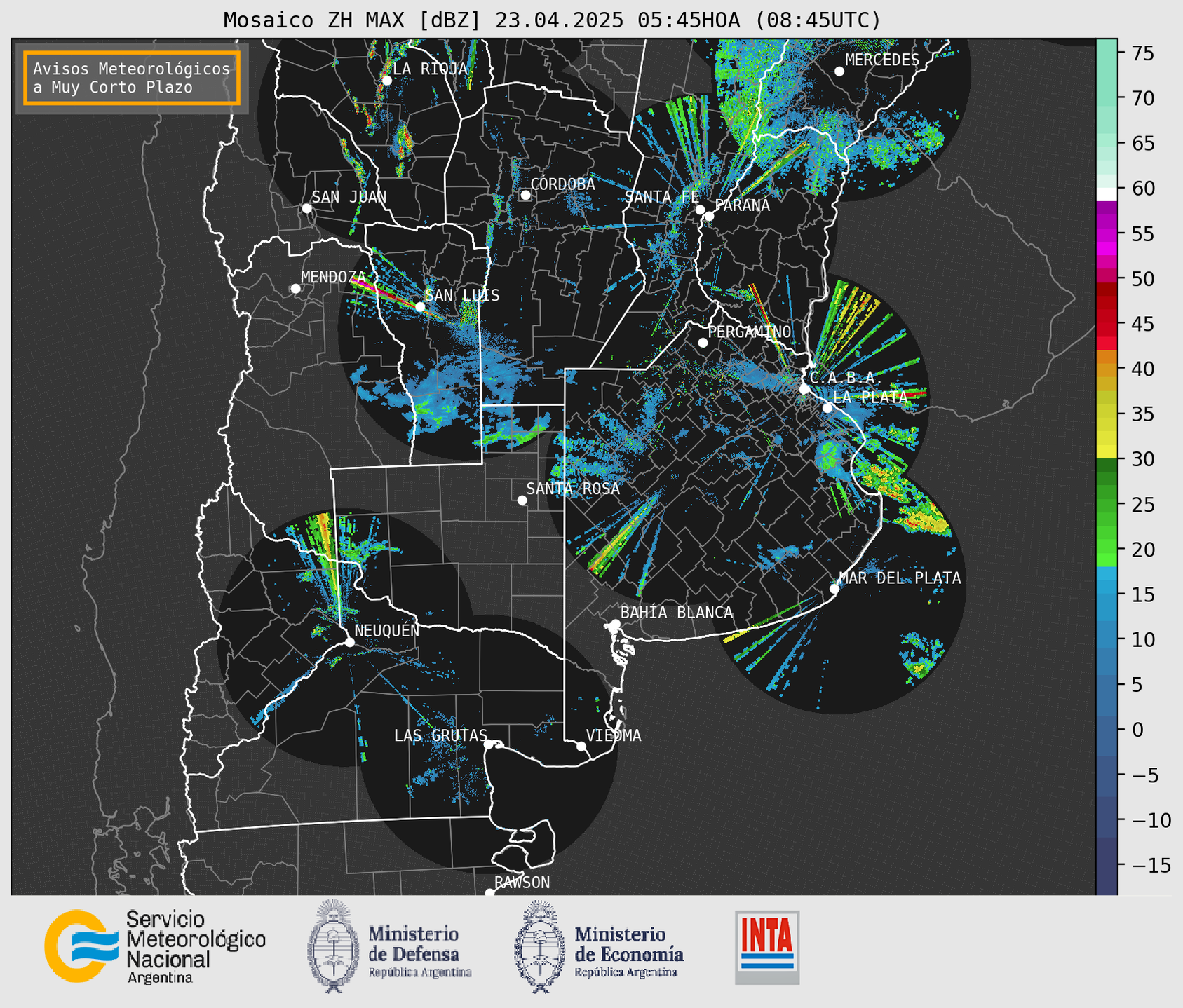Screen dimensions: 1183x1008
Task: Click the Ministerio de Economía crest
Action: [x=540, y=946]
